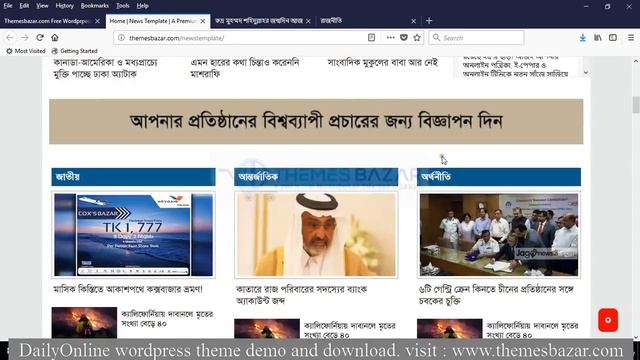The image size is (640, 360).
Task: Open the File menu
Action: point(8,6)
